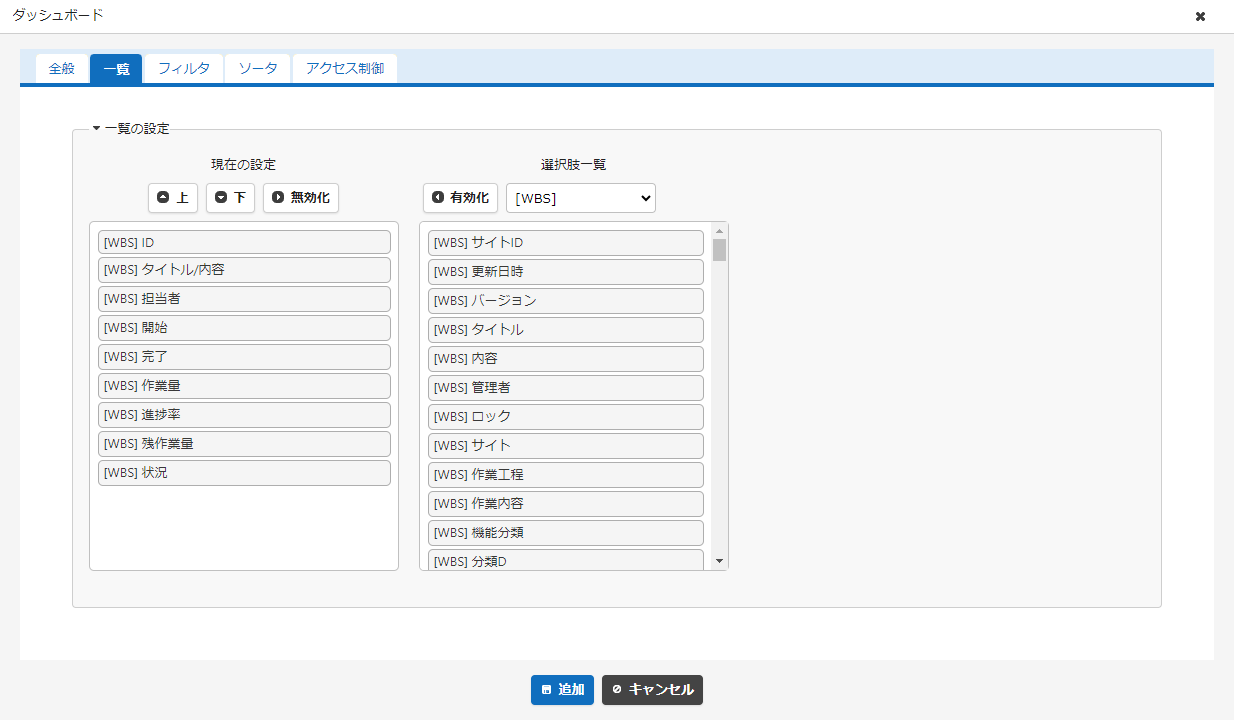
Task: Click the options list scroll-down arrow
Action: (x=719, y=562)
